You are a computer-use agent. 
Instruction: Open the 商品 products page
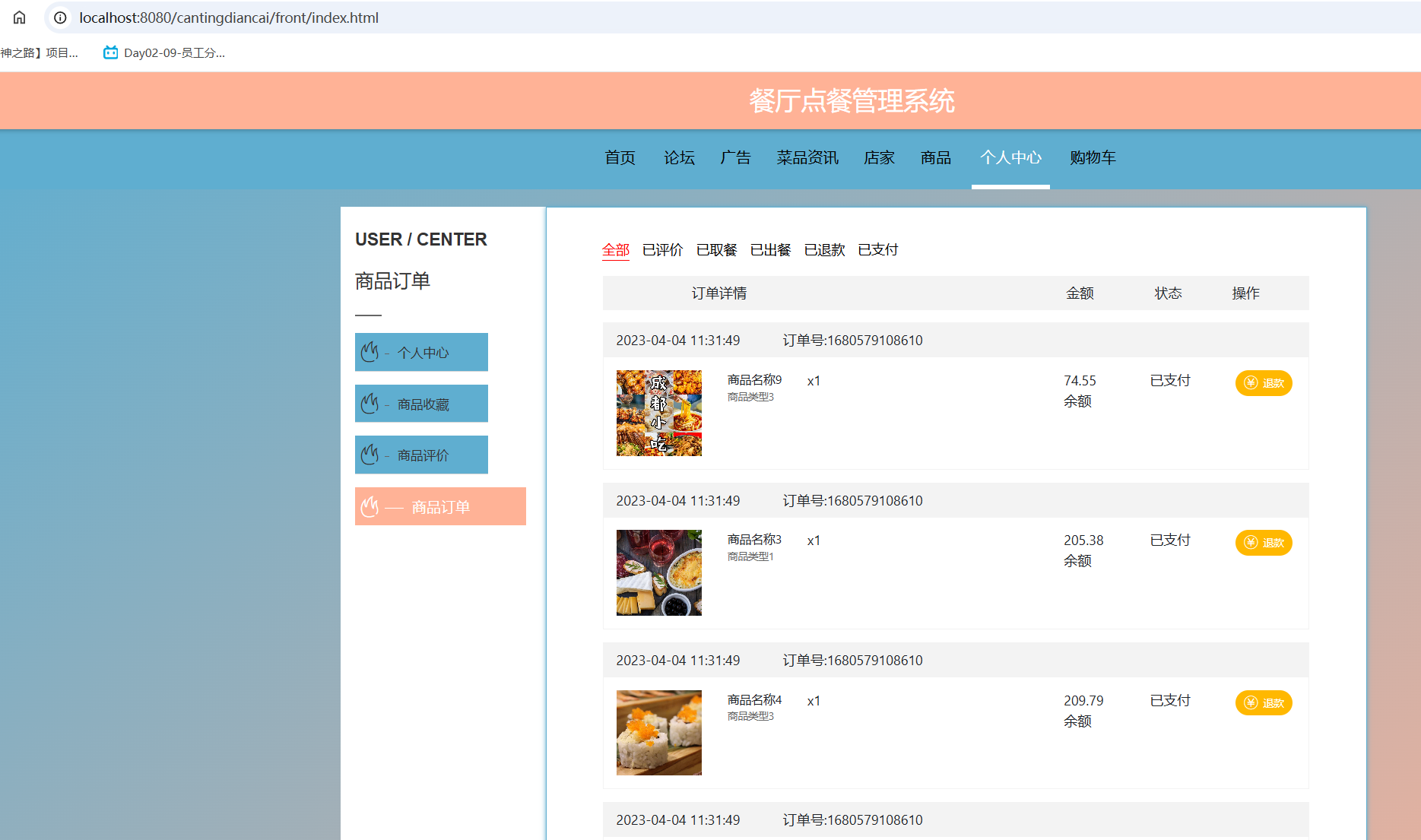pyautogui.click(x=934, y=157)
